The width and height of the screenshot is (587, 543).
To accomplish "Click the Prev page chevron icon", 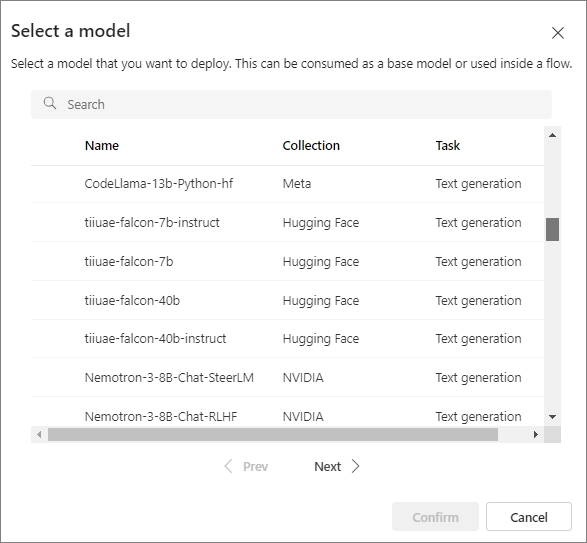I will click(x=228, y=466).
